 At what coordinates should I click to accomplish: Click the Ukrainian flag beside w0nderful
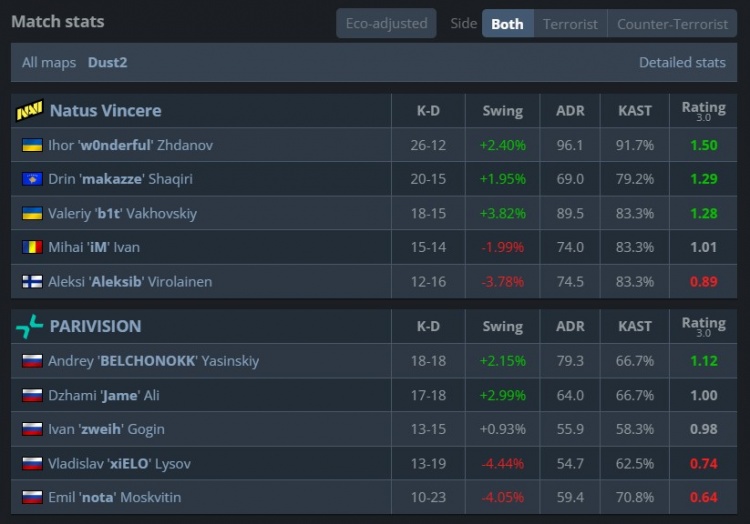coord(32,145)
